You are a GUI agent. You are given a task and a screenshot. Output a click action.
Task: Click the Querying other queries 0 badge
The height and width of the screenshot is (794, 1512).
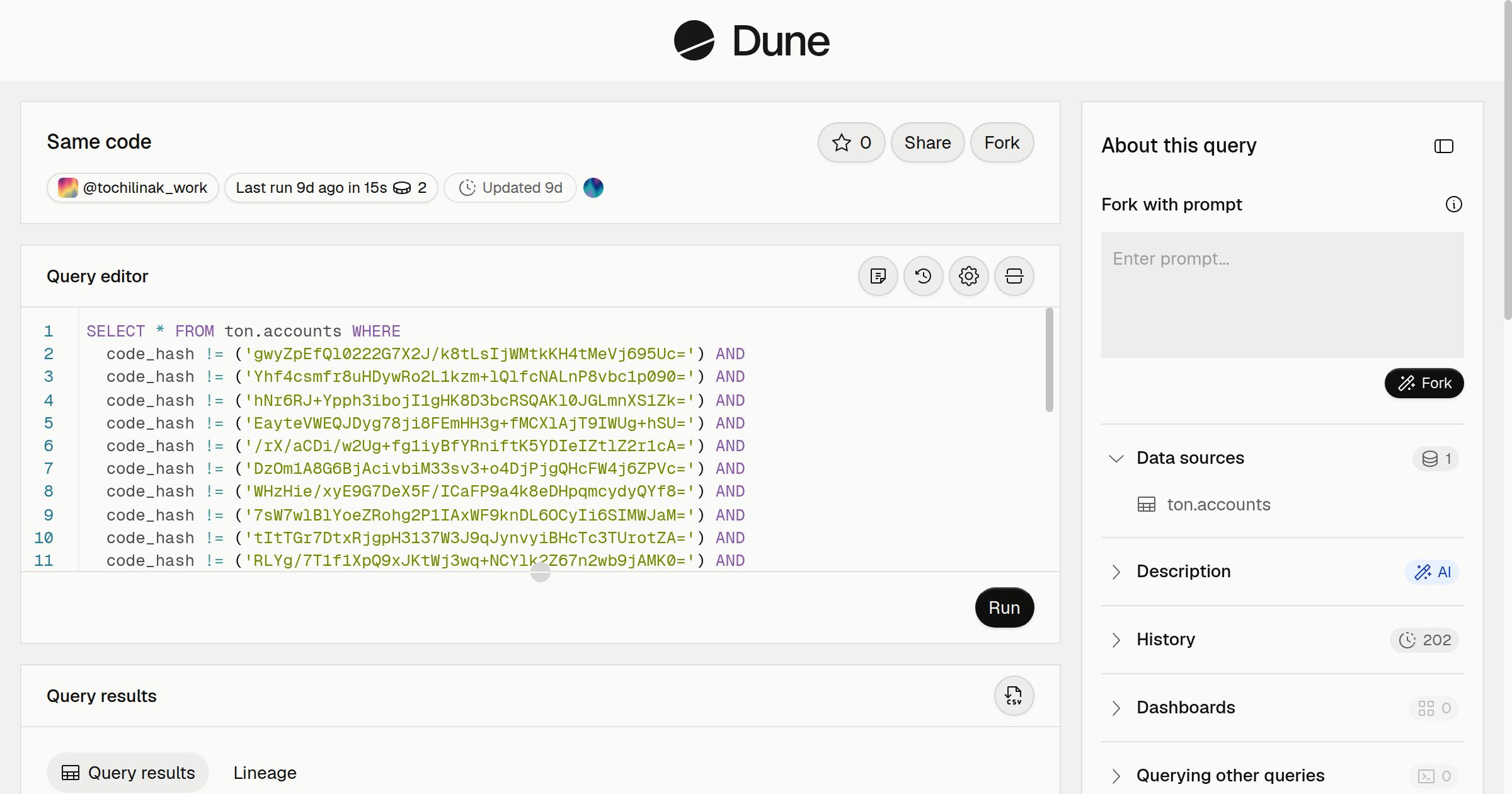(1434, 776)
